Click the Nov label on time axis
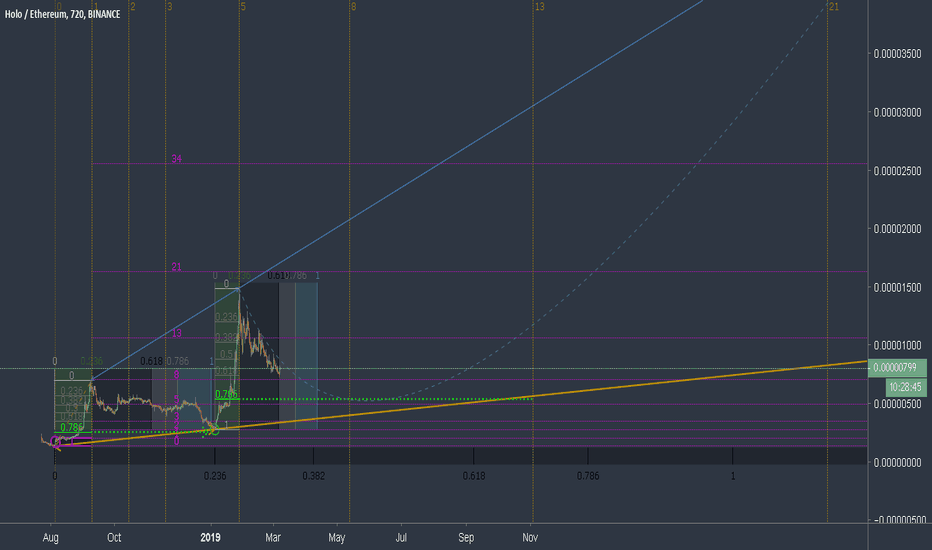The width and height of the screenshot is (932, 550). point(530,538)
